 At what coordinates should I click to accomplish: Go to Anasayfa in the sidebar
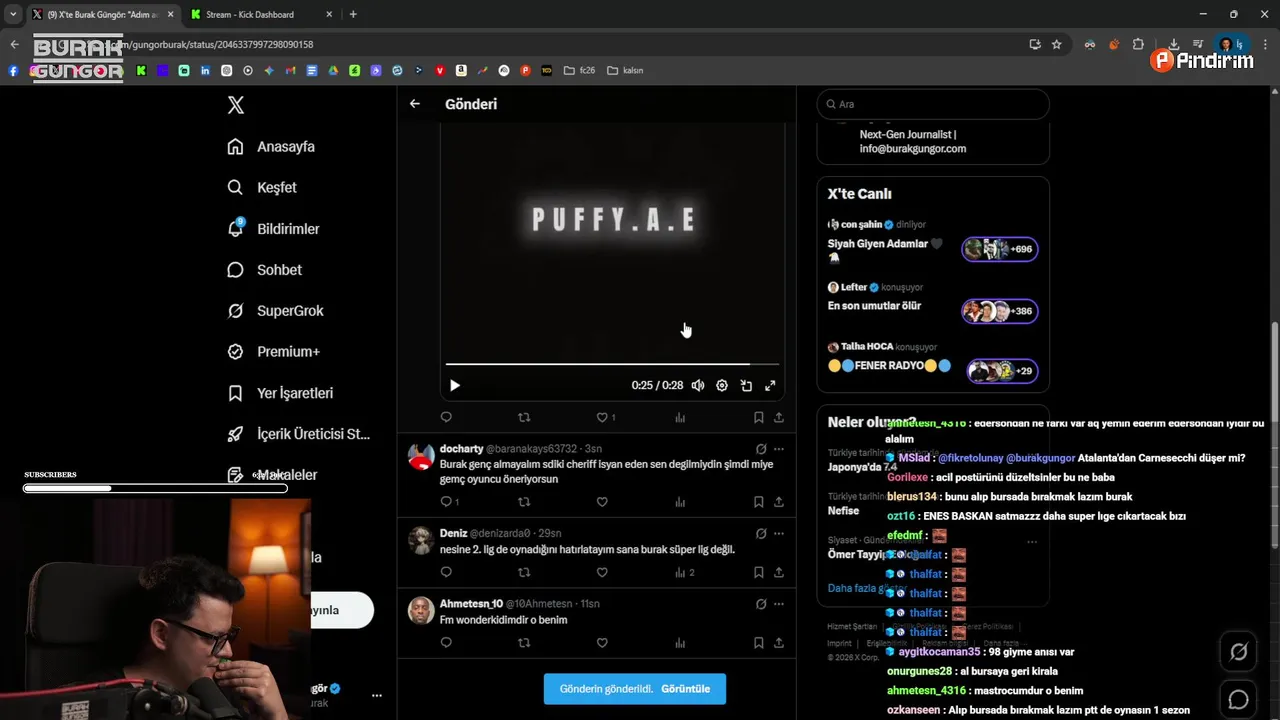(271, 147)
